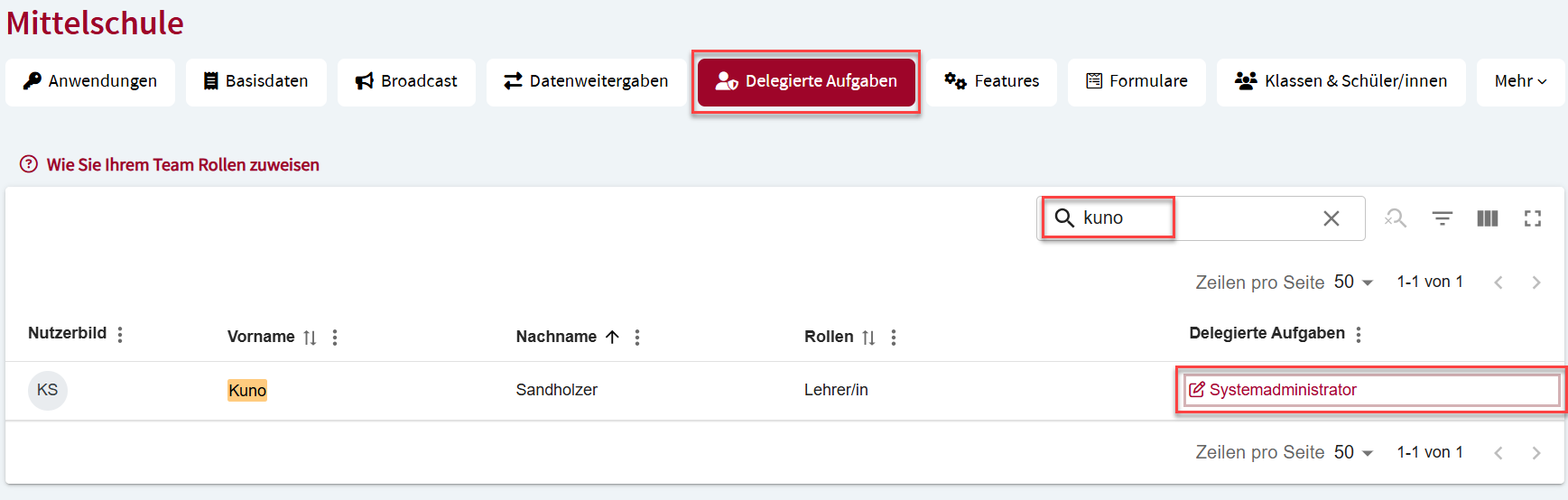Image resolution: width=1568 pixels, height=500 pixels.
Task: Show the column visibility settings icon
Action: coord(1487,218)
